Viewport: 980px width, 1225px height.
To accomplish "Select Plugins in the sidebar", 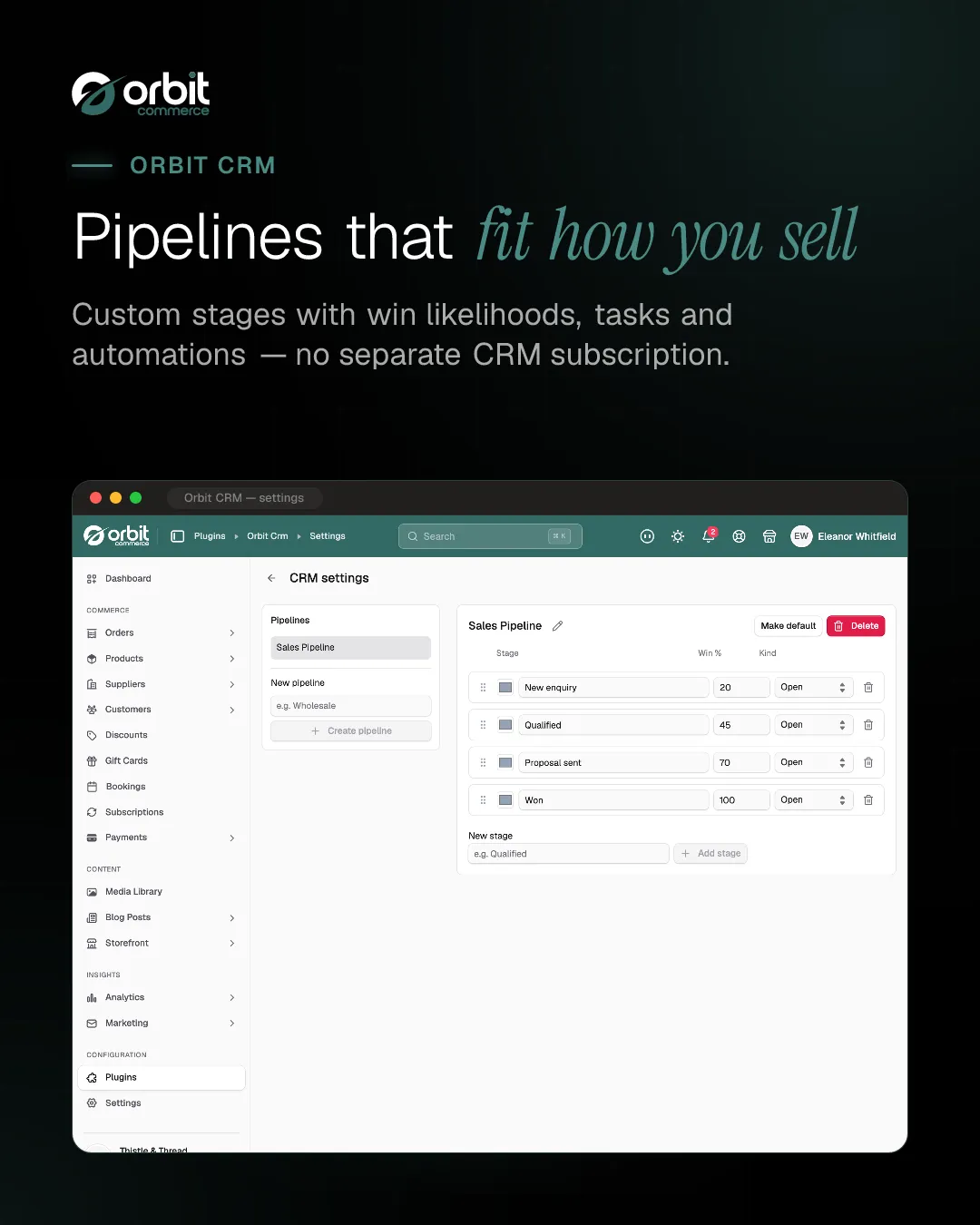I will pos(162,1078).
